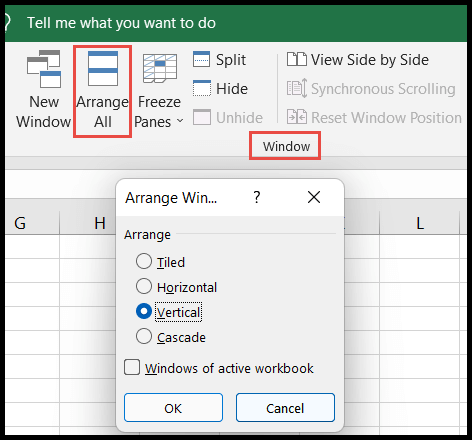Confirm arrangement with the OK button
Image resolution: width=472 pixels, height=440 pixels.
pyautogui.click(x=173, y=408)
